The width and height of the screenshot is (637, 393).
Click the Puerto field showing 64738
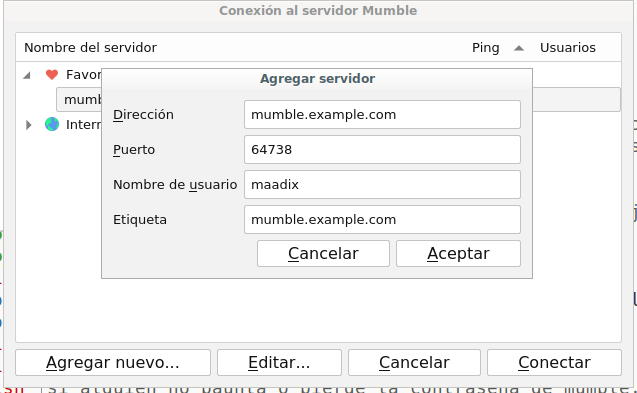(x=382, y=150)
